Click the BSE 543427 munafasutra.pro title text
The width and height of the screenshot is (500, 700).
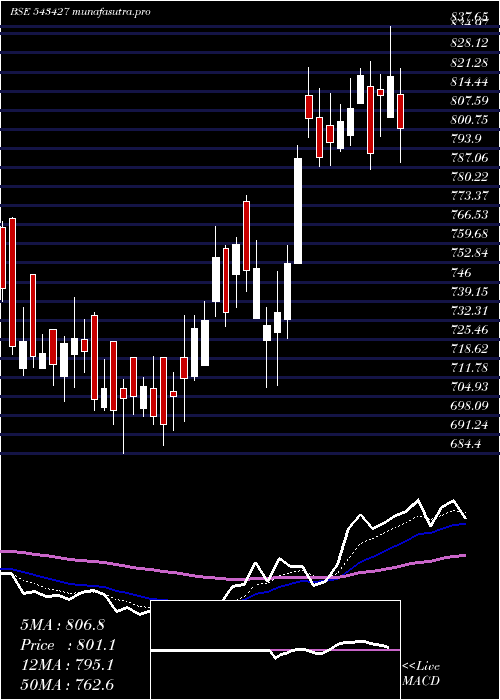coord(80,12)
